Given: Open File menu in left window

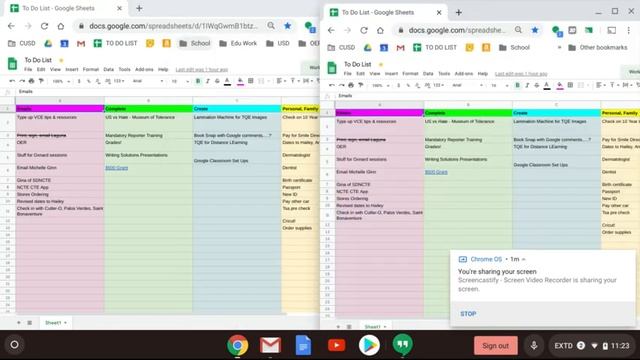Looking at the screenshot, I should coord(28,69).
